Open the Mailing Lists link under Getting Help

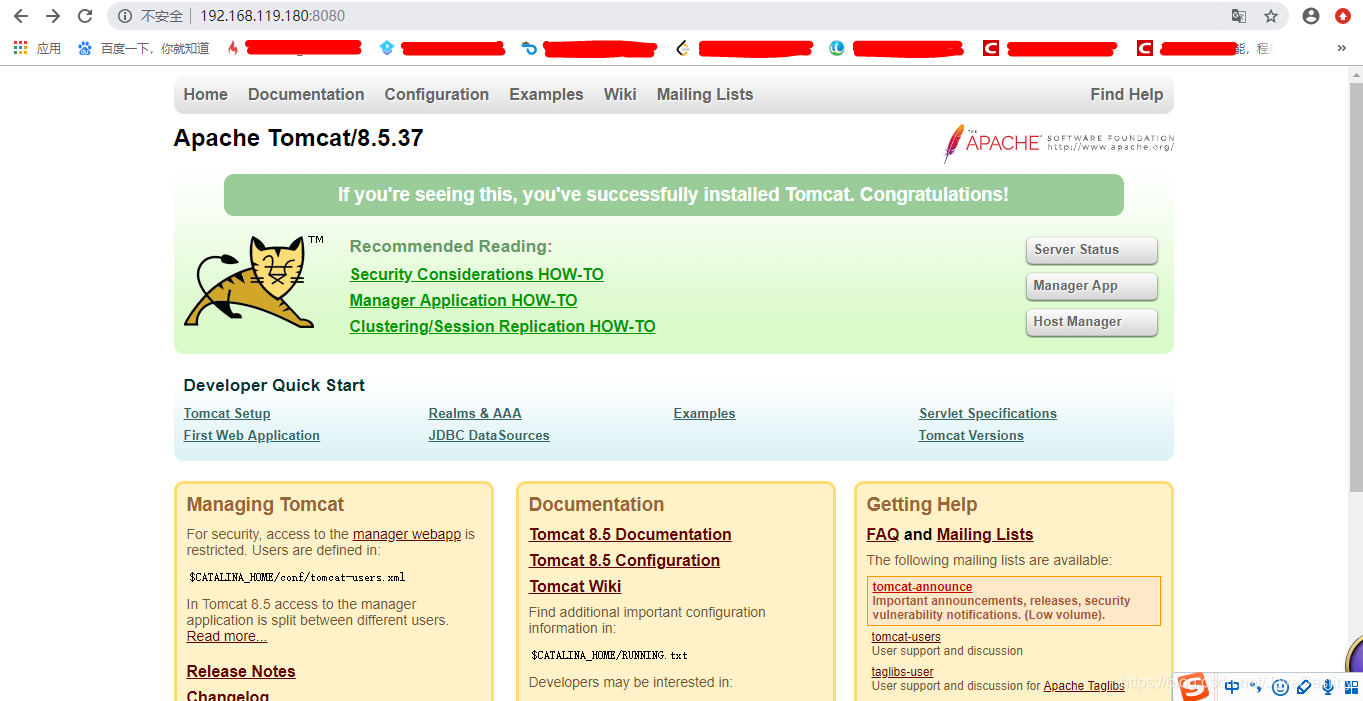tap(985, 534)
